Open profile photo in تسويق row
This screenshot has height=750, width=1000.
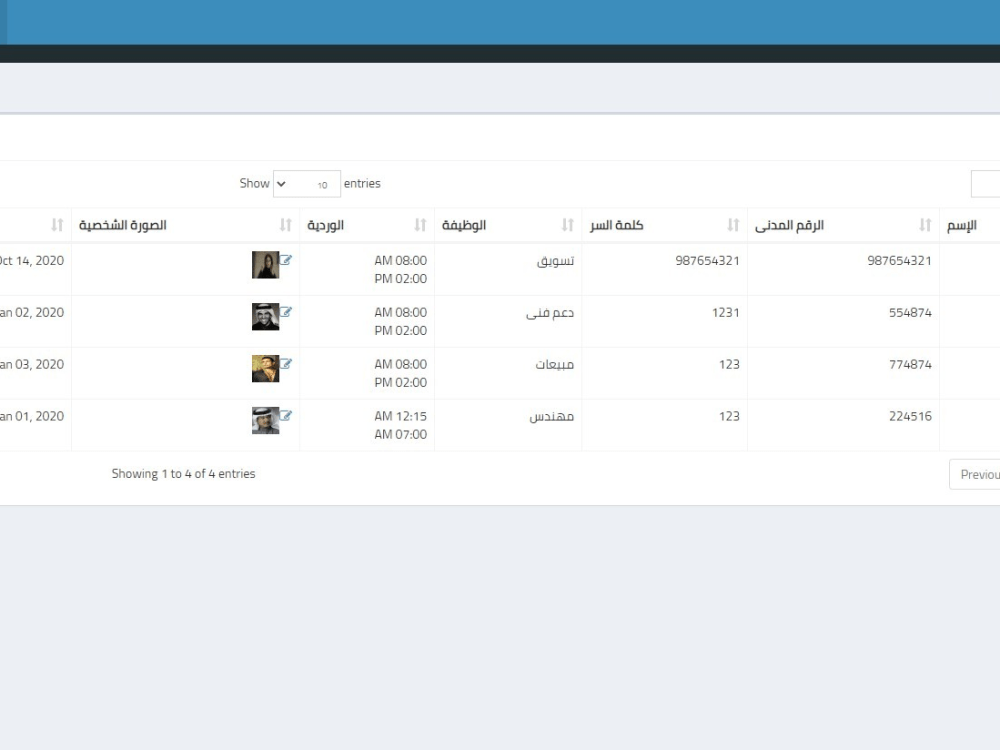coord(265,265)
